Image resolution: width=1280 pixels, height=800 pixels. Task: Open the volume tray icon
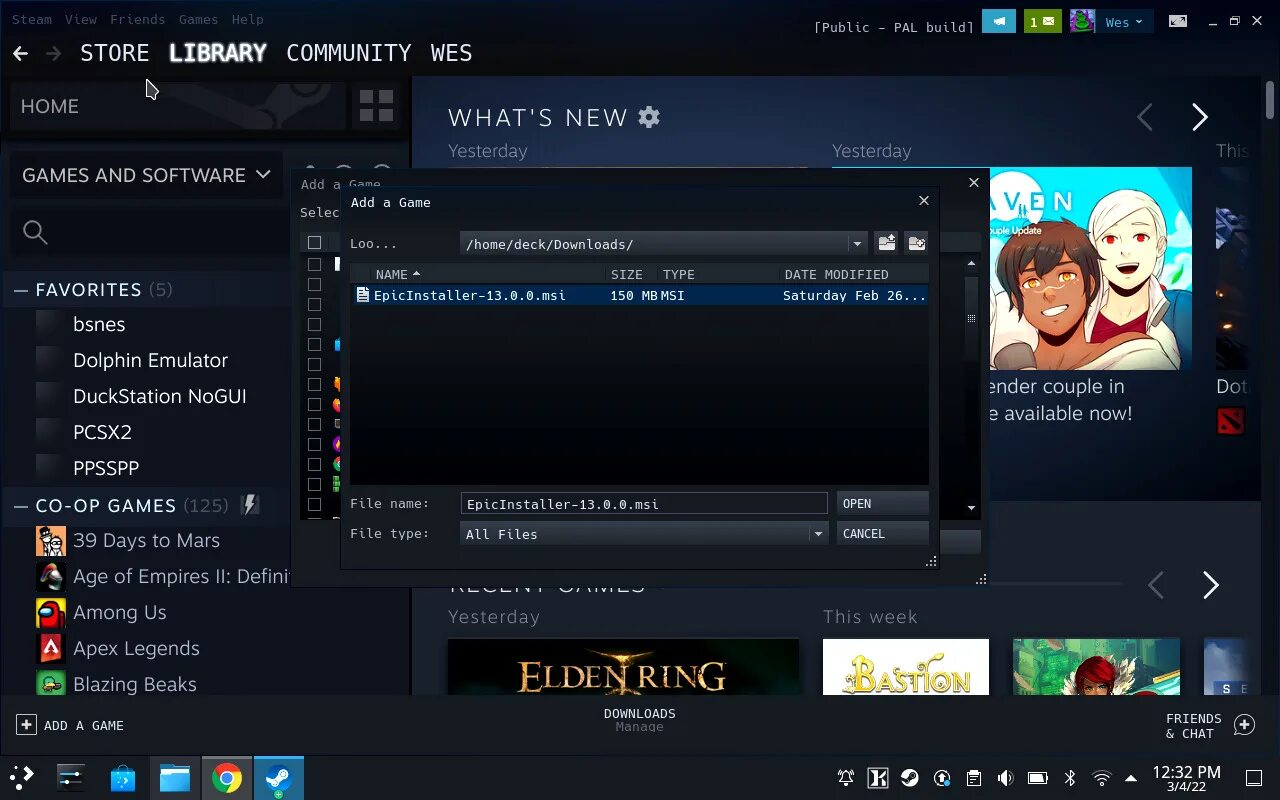(1005, 778)
